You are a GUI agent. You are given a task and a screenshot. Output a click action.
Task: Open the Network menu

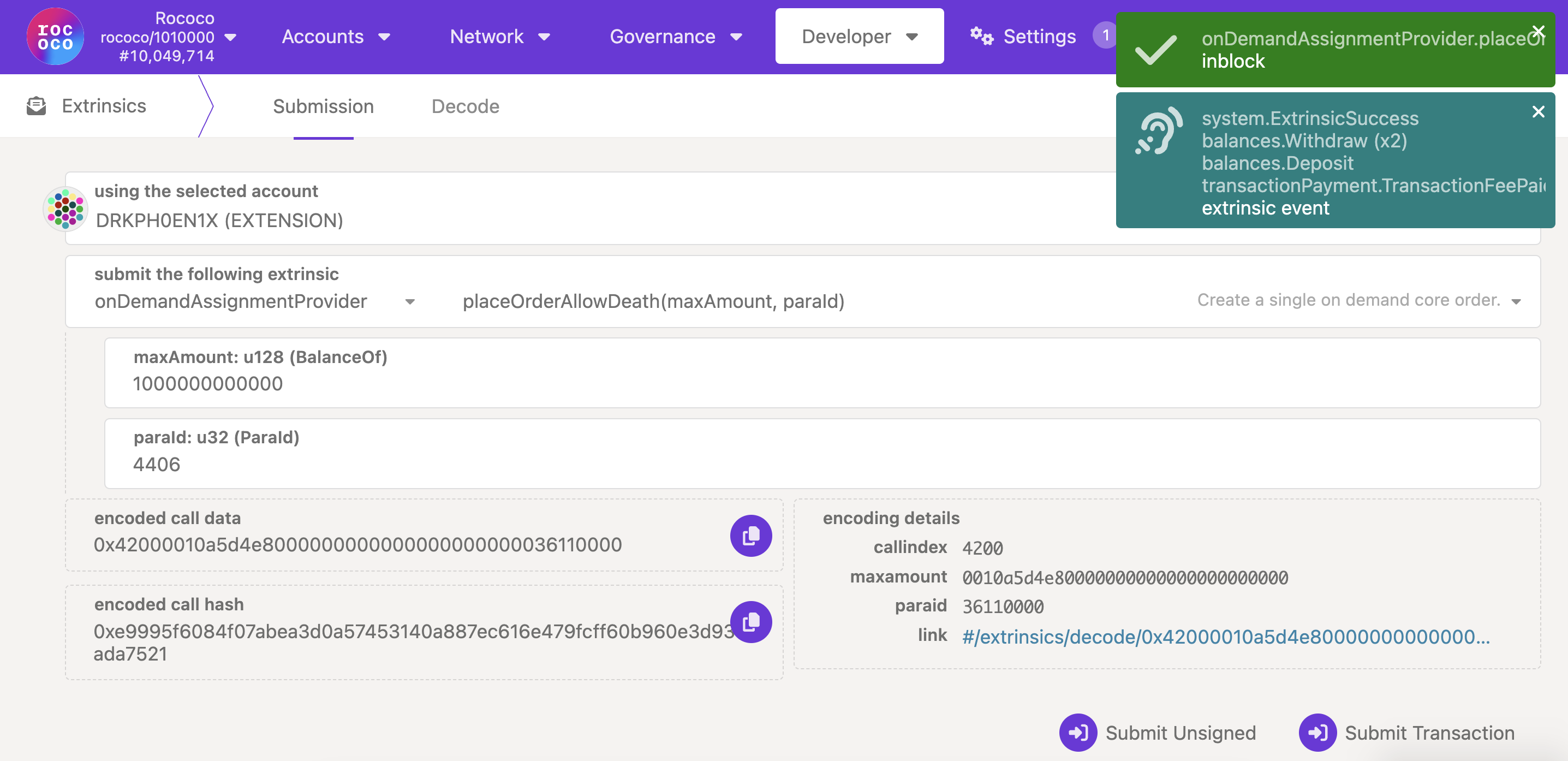pyautogui.click(x=487, y=36)
